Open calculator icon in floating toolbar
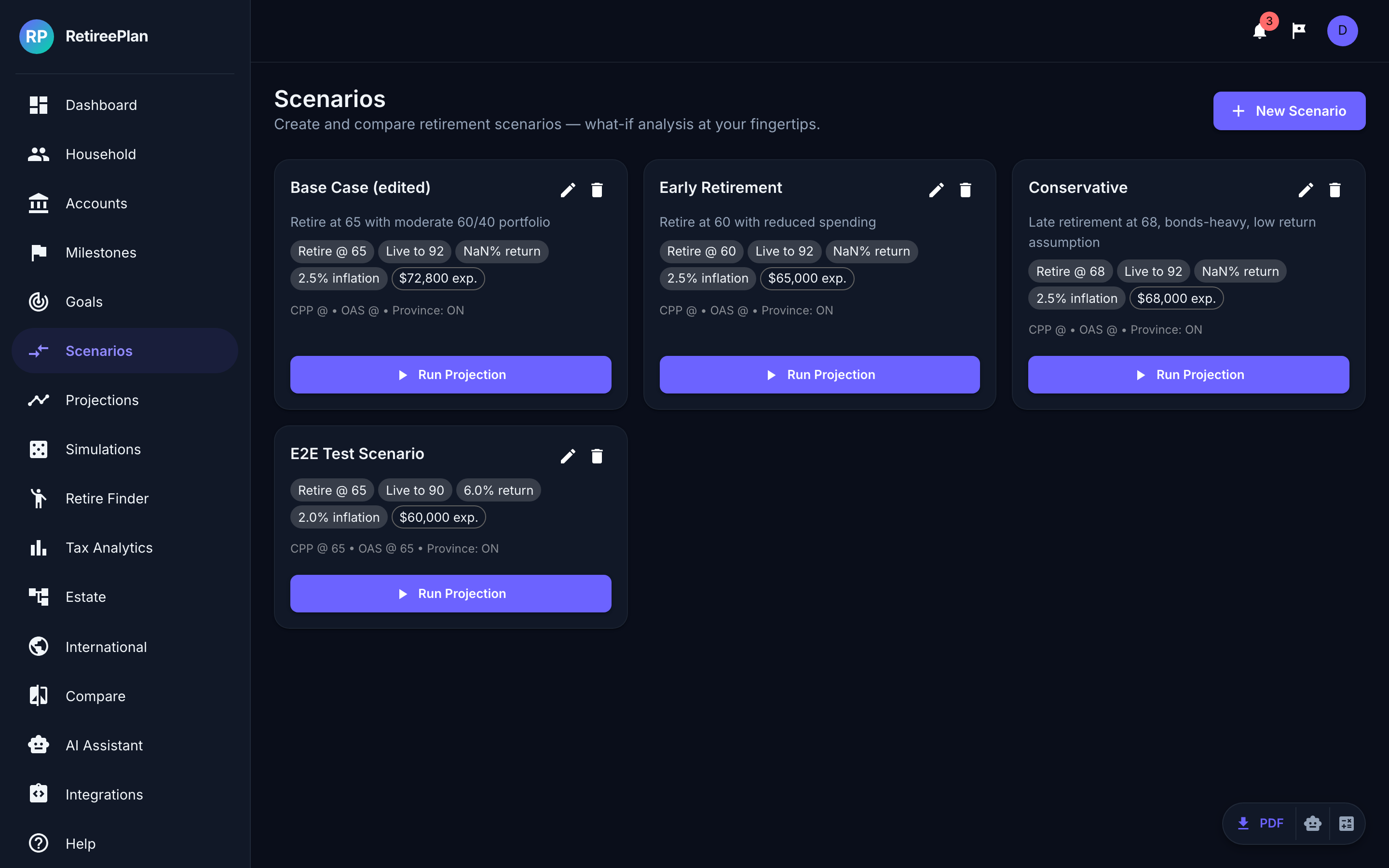The image size is (1389, 868). tap(1347, 823)
